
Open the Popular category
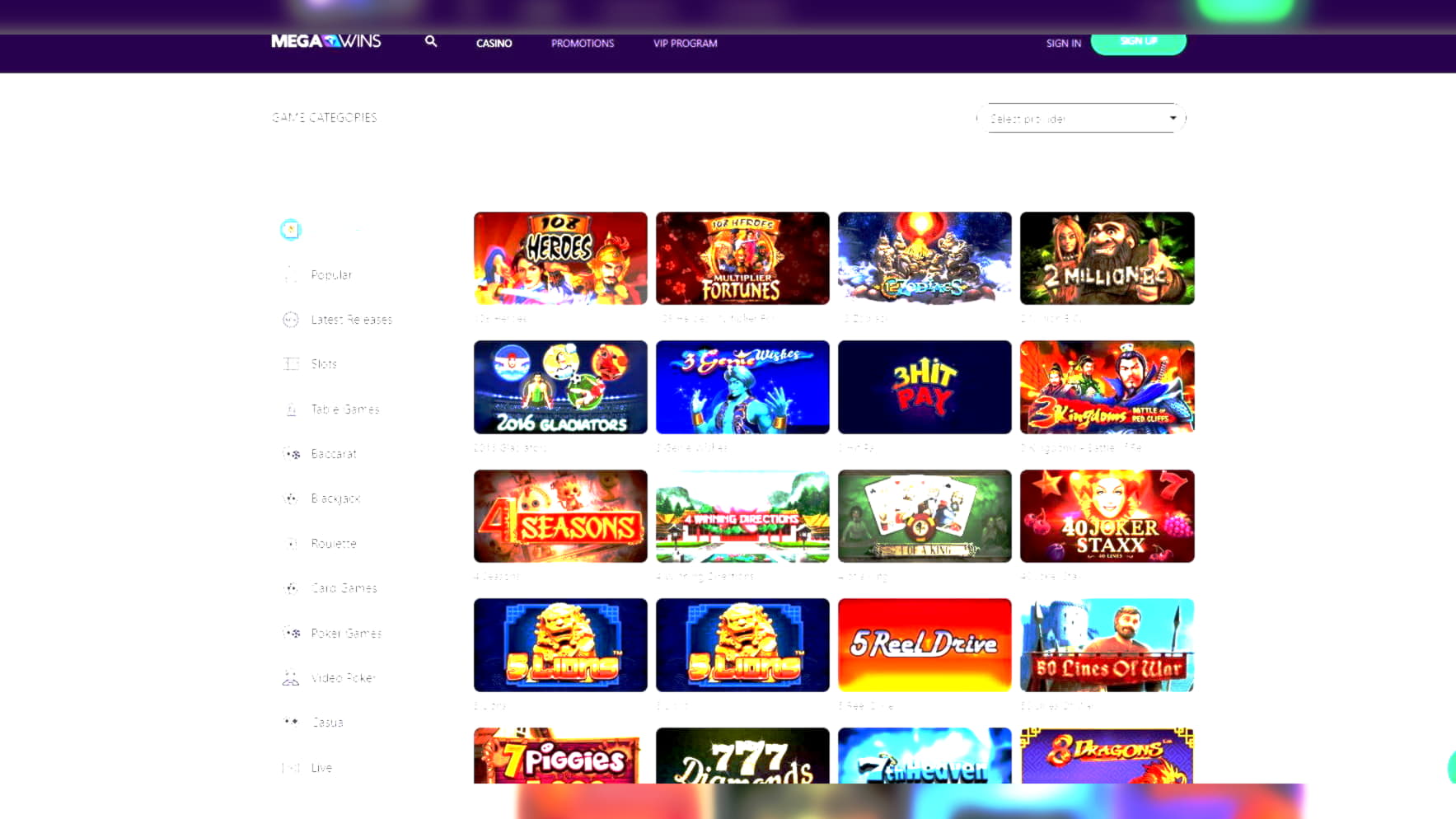331,275
